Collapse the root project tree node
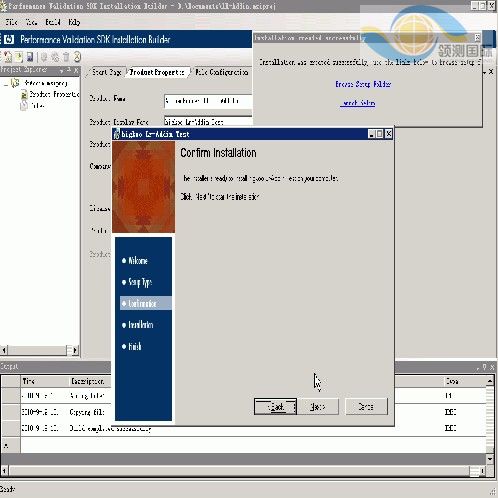The image size is (498, 498). 6,84
